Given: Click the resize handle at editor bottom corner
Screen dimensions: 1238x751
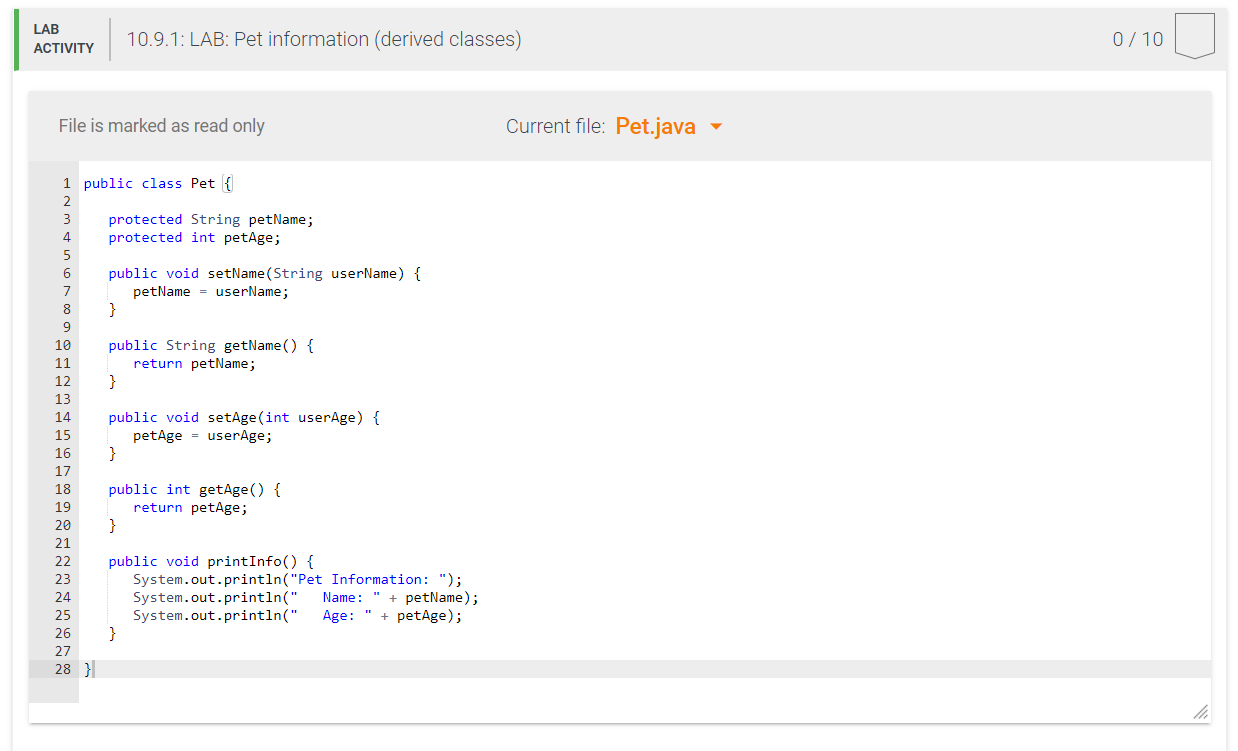Looking at the screenshot, I should click(1199, 712).
